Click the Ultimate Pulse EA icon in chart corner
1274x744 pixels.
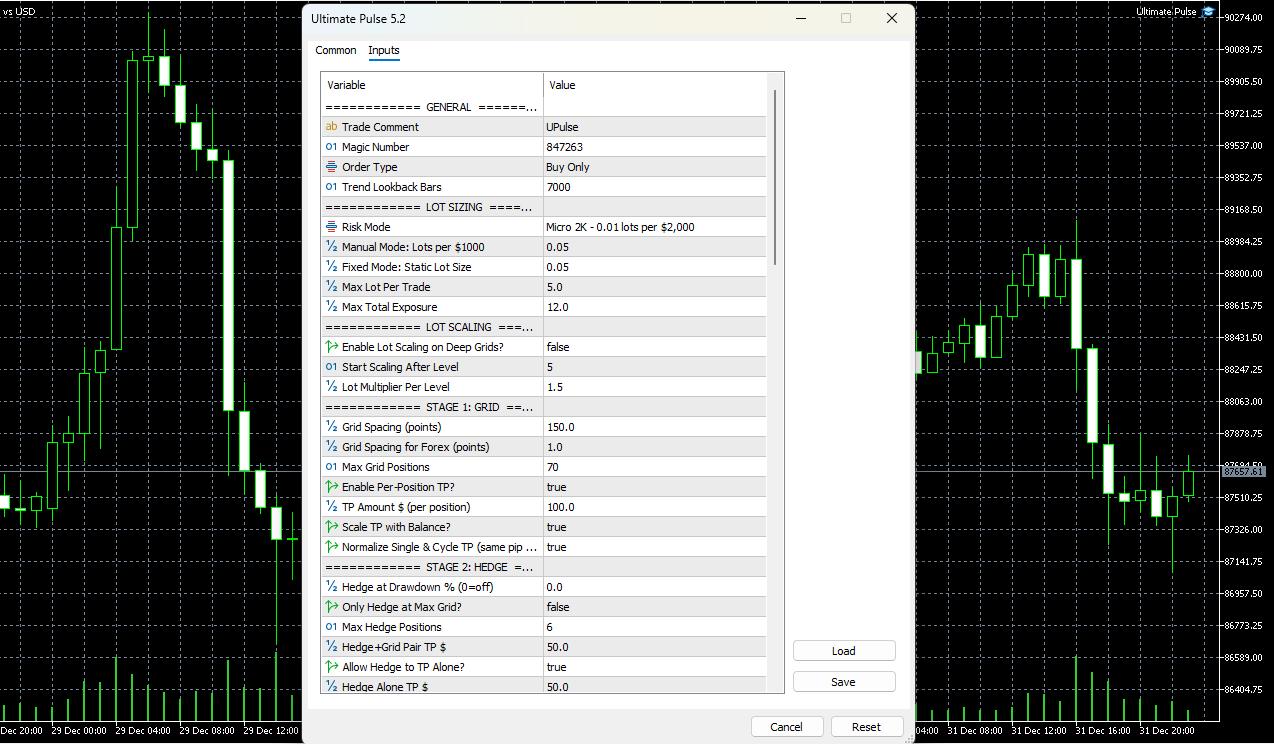click(x=1207, y=11)
